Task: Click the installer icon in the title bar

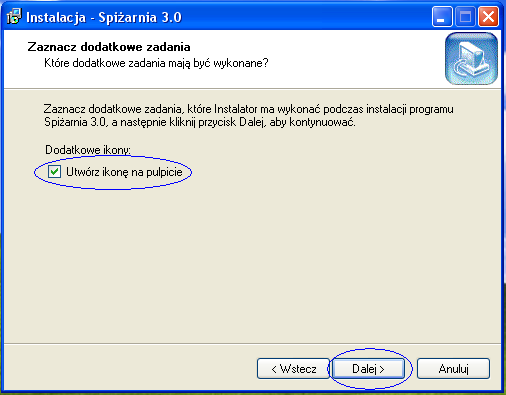Action: [x=14, y=17]
